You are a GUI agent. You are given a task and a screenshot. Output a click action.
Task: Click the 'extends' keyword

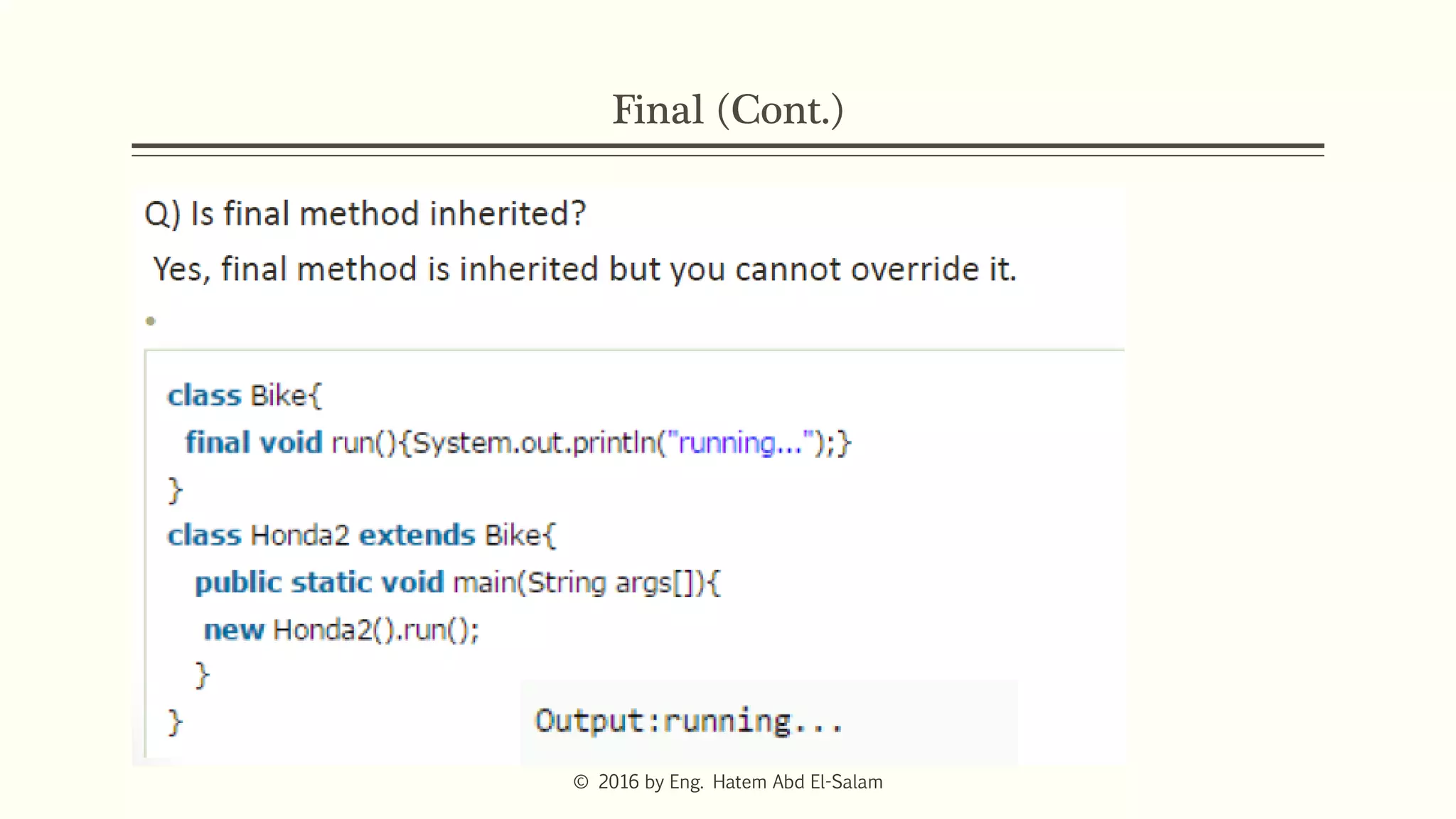coord(417,535)
